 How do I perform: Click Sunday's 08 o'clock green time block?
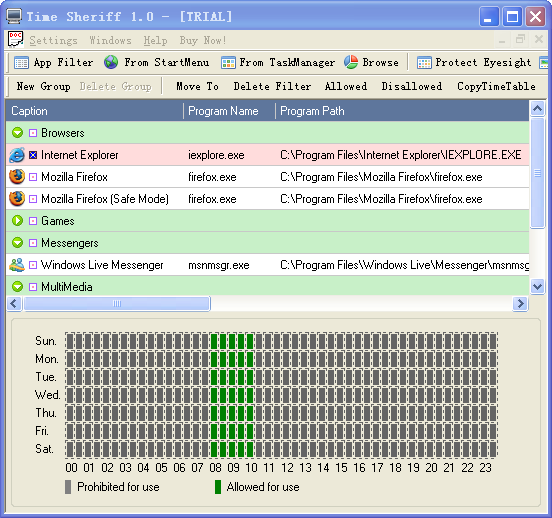tap(214, 341)
